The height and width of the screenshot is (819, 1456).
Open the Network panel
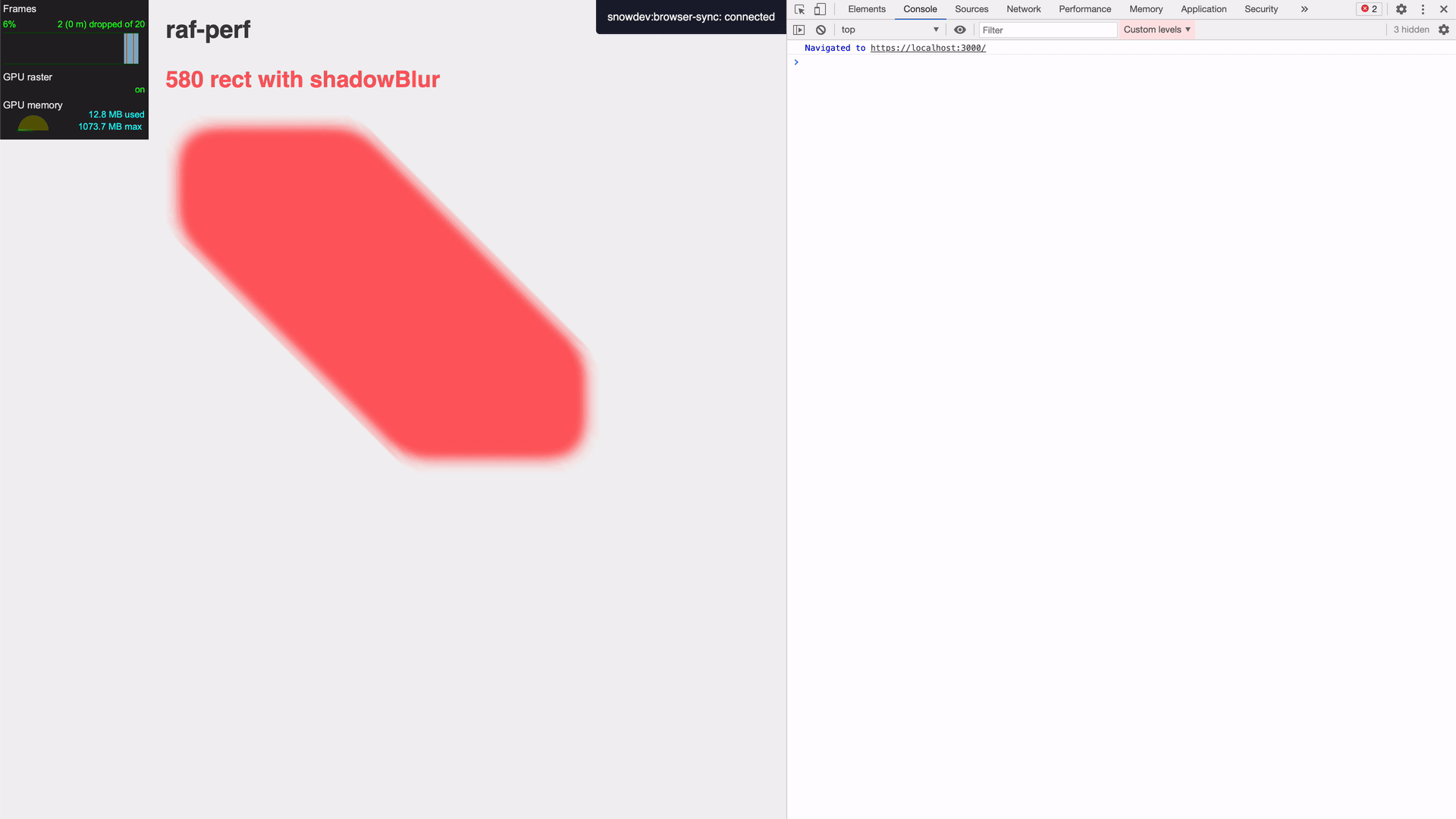pos(1023,9)
